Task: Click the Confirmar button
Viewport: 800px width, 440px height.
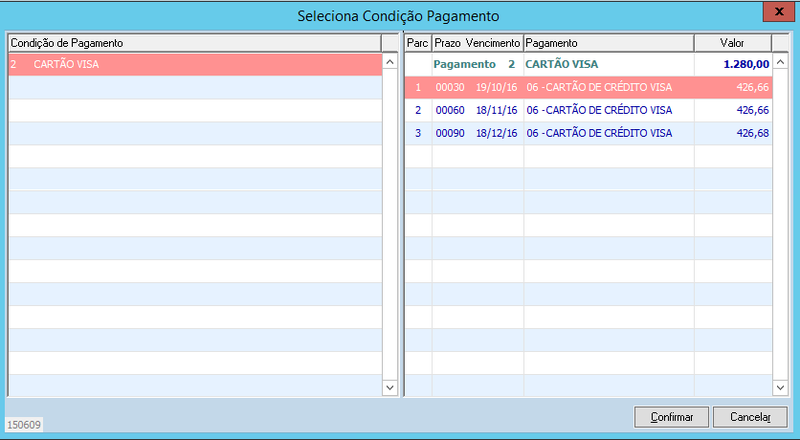Action: tap(671, 417)
